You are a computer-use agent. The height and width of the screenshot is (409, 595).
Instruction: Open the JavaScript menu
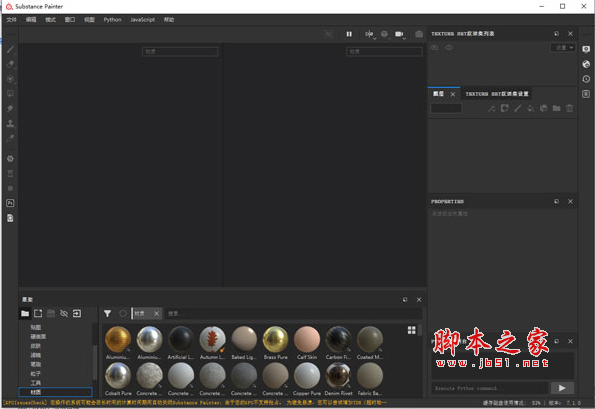pyautogui.click(x=143, y=20)
